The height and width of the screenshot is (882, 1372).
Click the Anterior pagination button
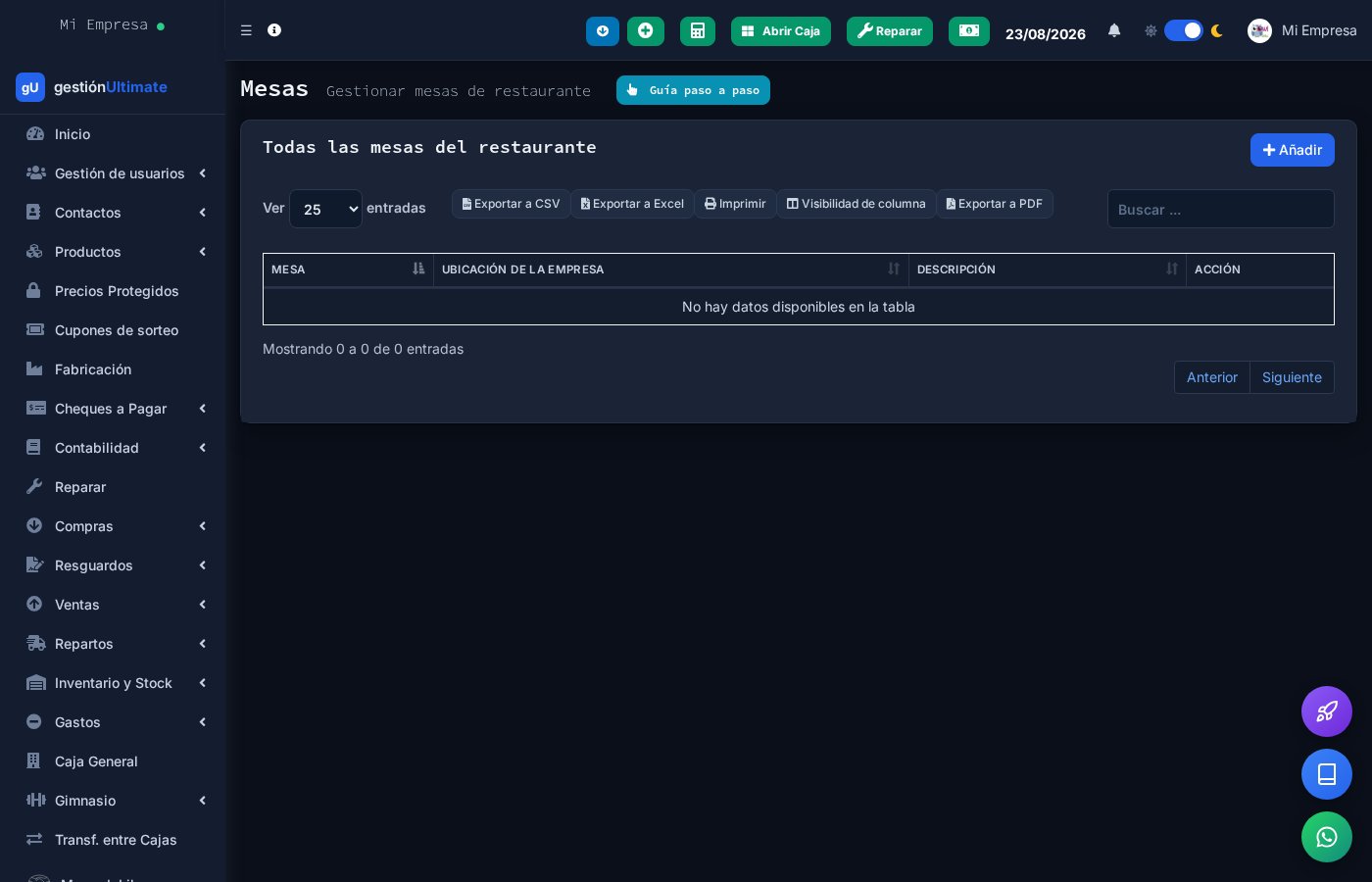tap(1212, 377)
